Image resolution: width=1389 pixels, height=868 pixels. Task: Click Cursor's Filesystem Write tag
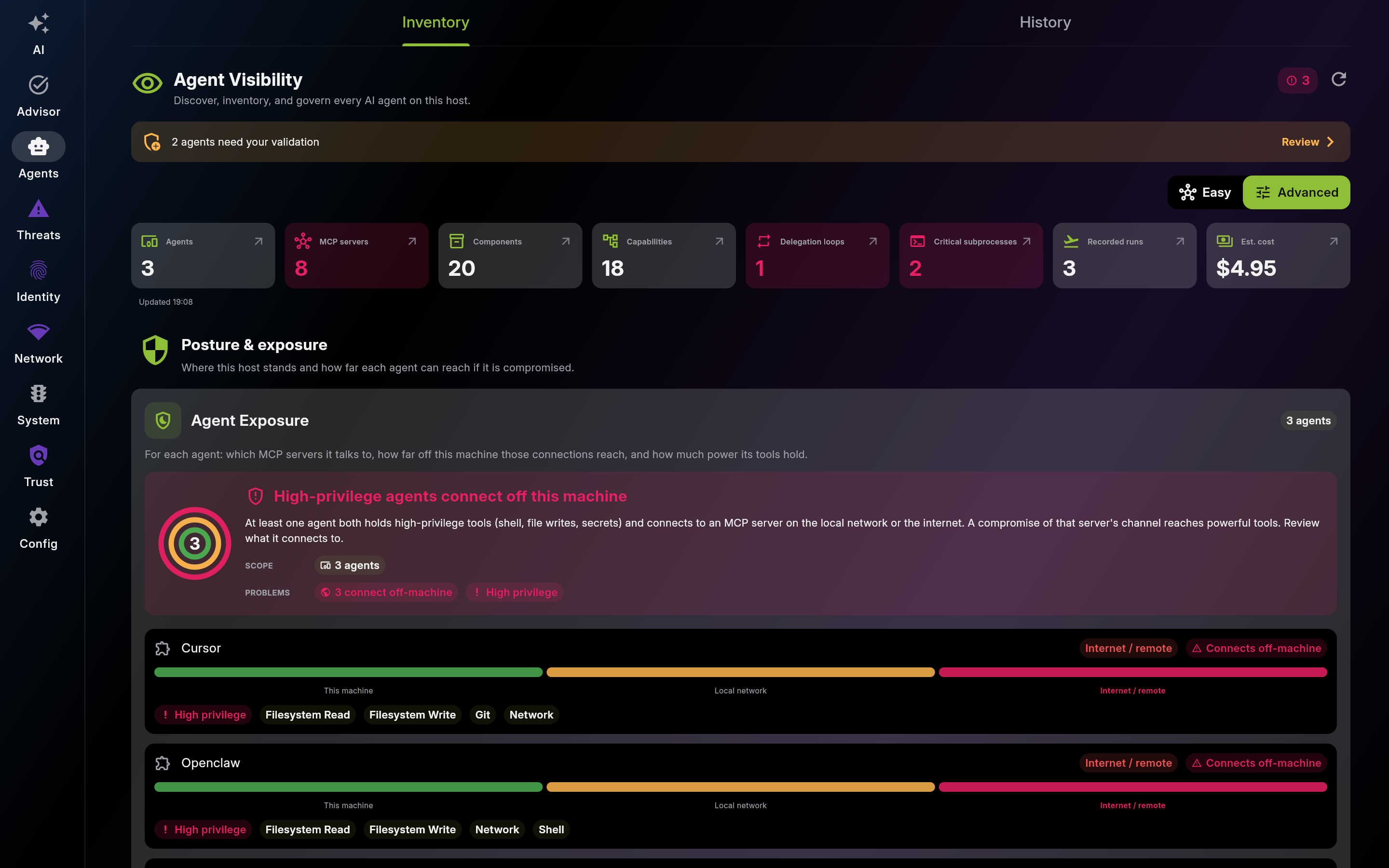(412, 715)
